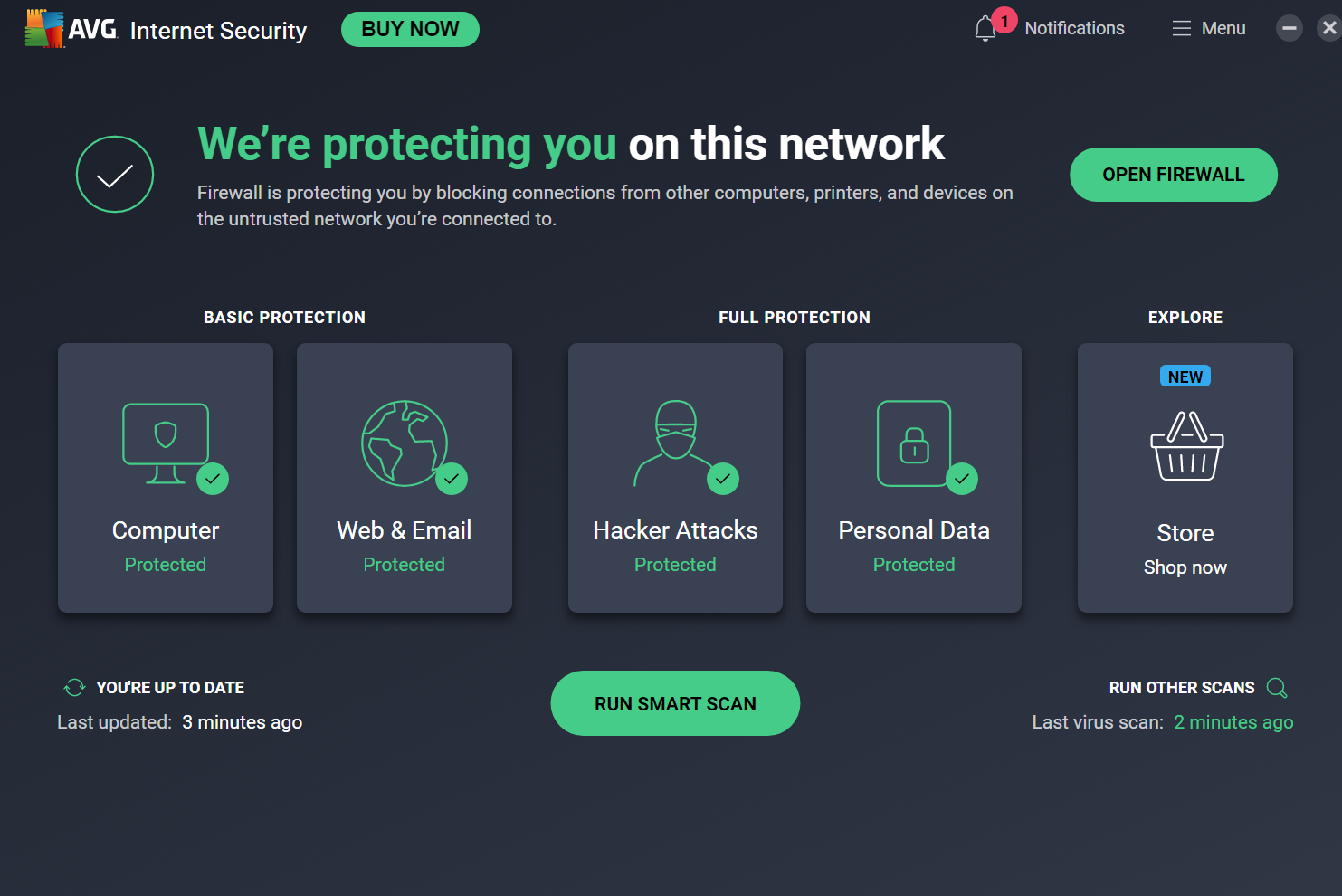This screenshot has width=1342, height=896.
Task: Open RUN OTHER SCANS link
Action: click(1182, 688)
